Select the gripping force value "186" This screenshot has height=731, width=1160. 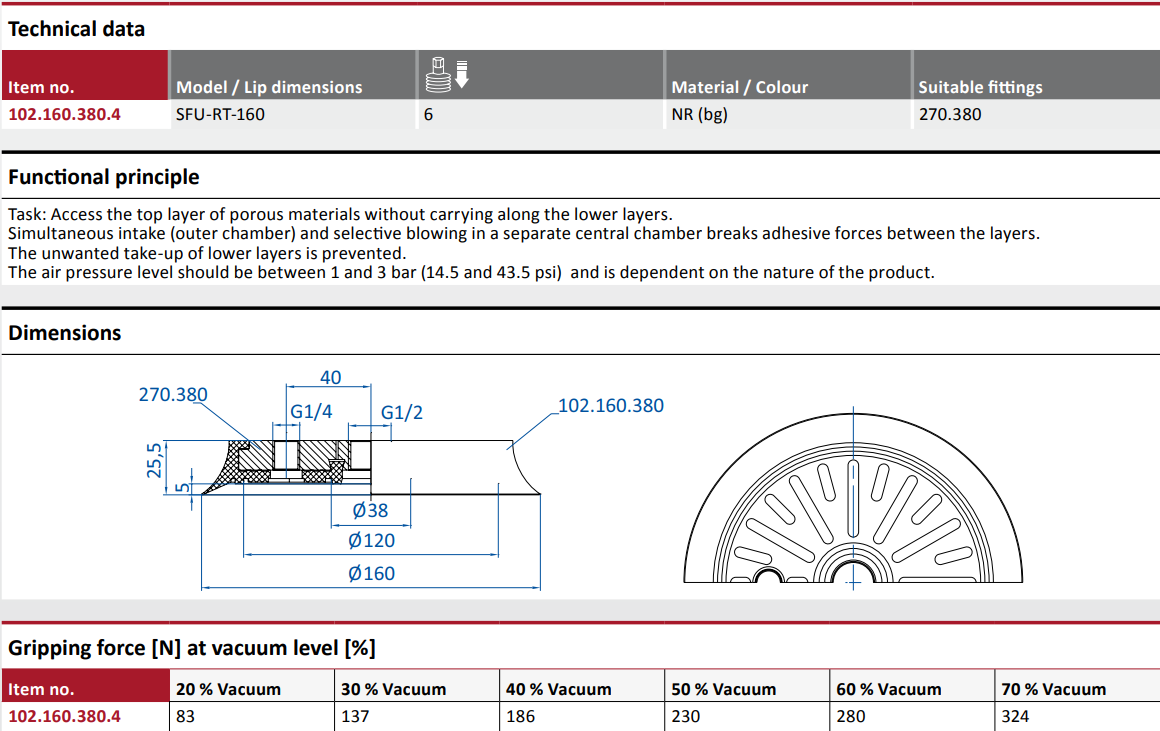(x=521, y=716)
